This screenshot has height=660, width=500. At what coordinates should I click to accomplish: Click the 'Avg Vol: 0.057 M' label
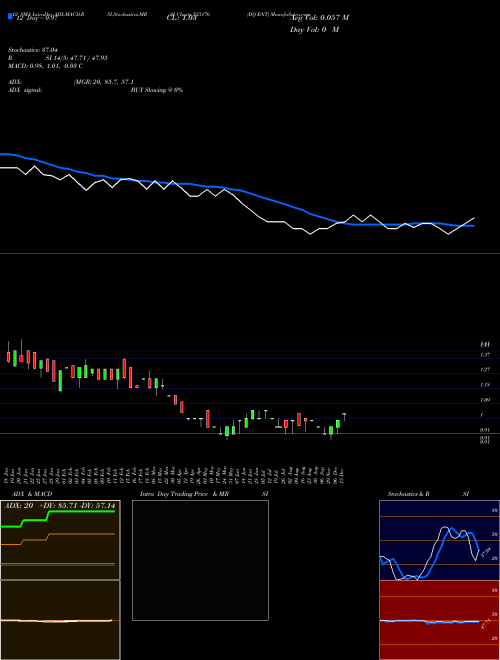(319, 18)
